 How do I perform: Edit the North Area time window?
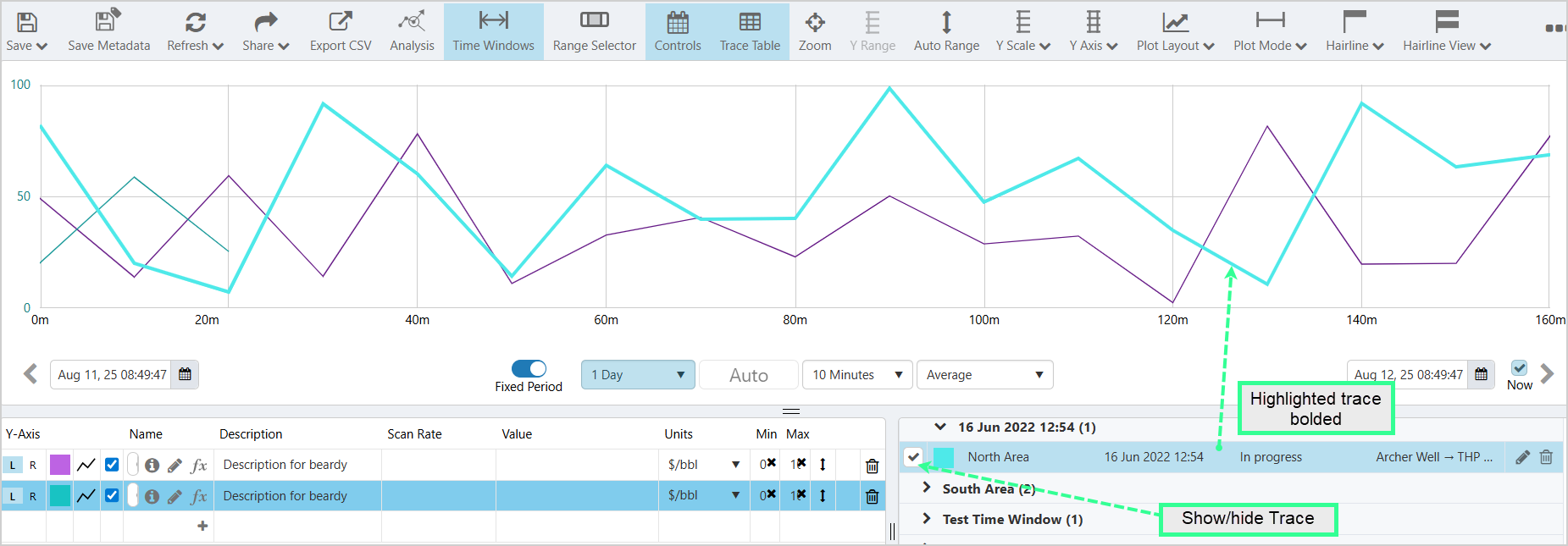coord(1522,457)
